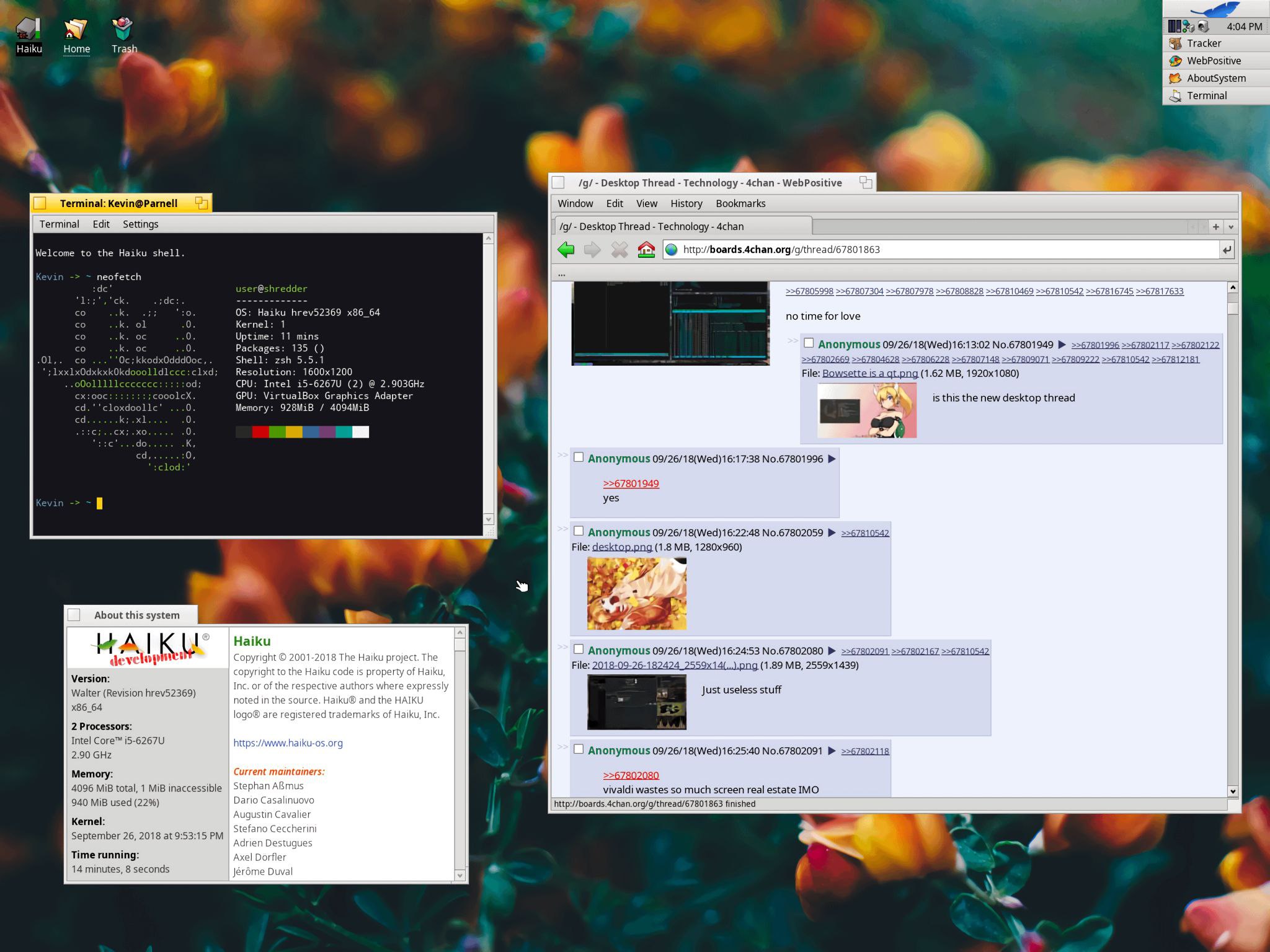
Task: Click the volume tray icon in Deskbar
Action: [1204, 27]
